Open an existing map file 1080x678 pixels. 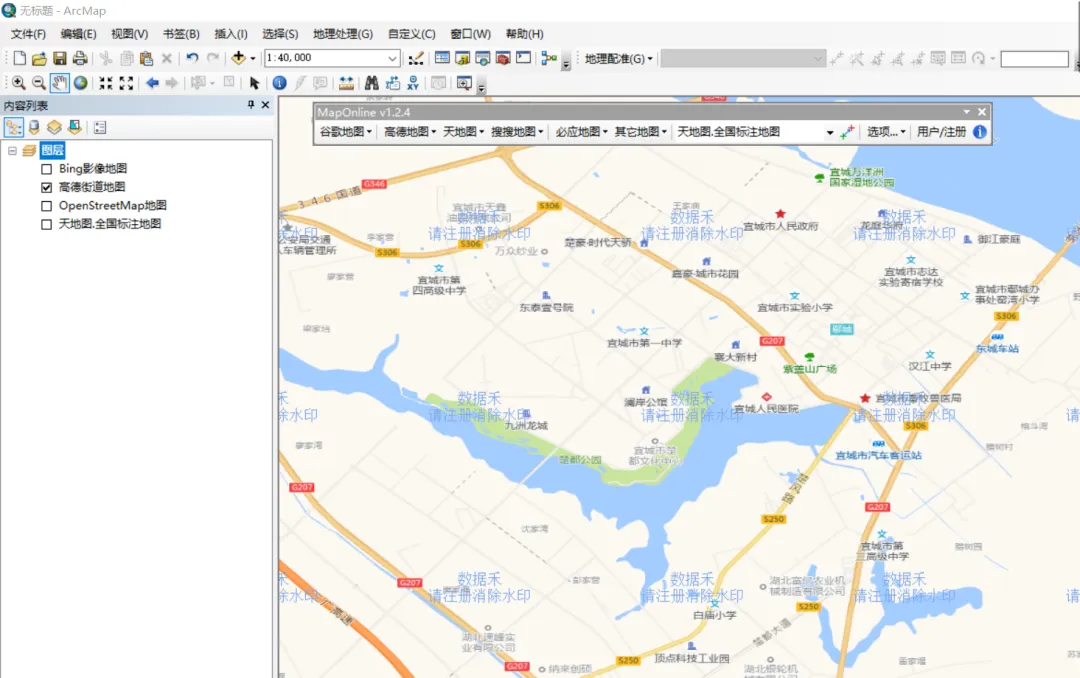click(39, 59)
